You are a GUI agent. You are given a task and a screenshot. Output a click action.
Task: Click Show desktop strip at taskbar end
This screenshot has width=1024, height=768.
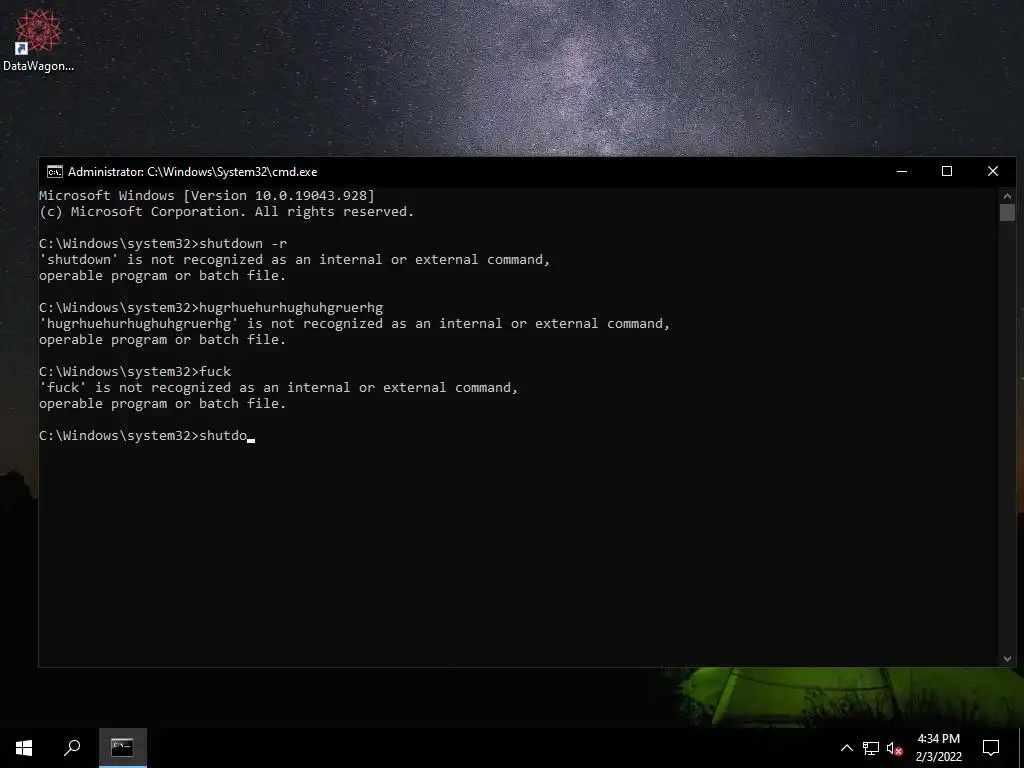[x=1021, y=748]
